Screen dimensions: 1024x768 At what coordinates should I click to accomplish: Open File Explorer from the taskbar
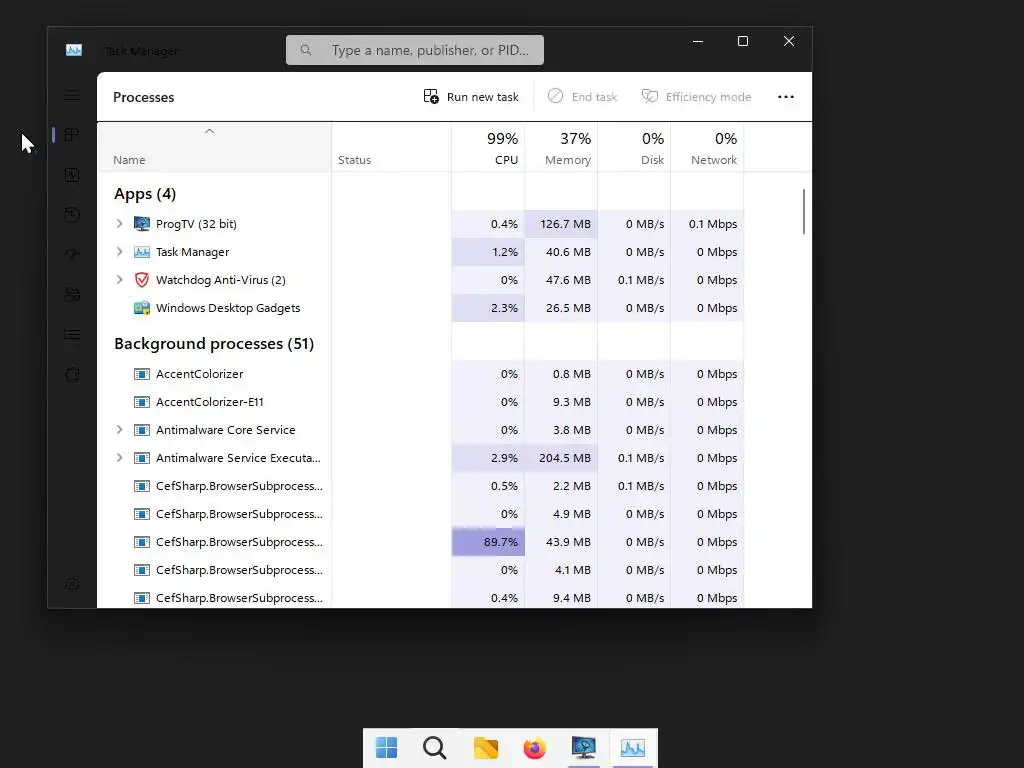[485, 748]
